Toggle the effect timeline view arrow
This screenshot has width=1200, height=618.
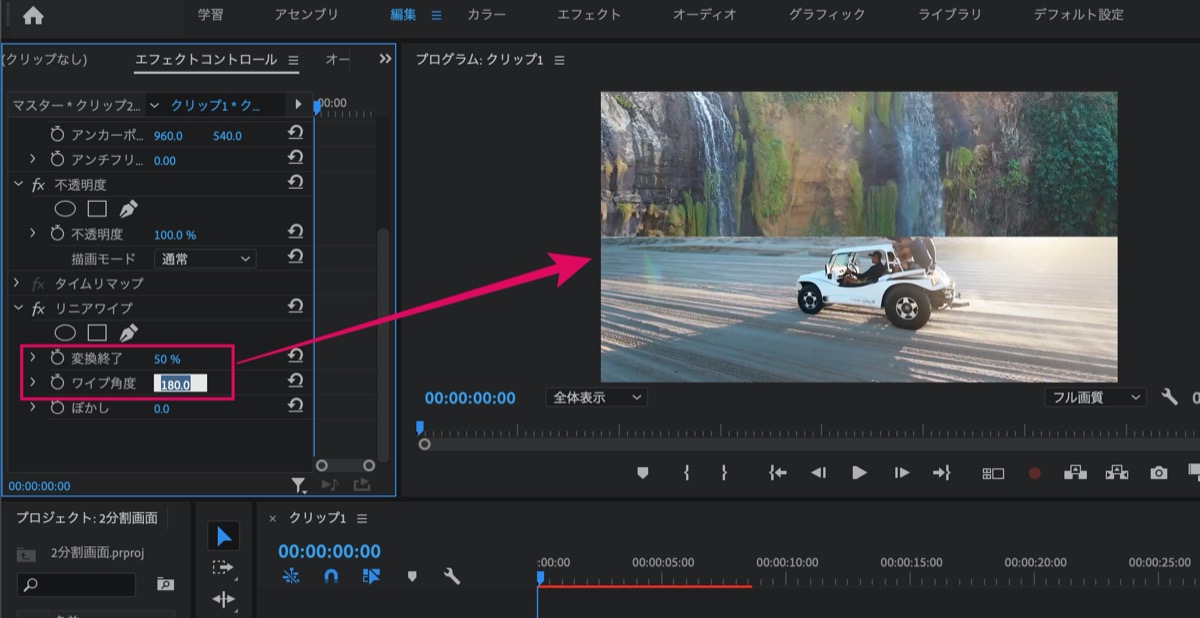(298, 104)
